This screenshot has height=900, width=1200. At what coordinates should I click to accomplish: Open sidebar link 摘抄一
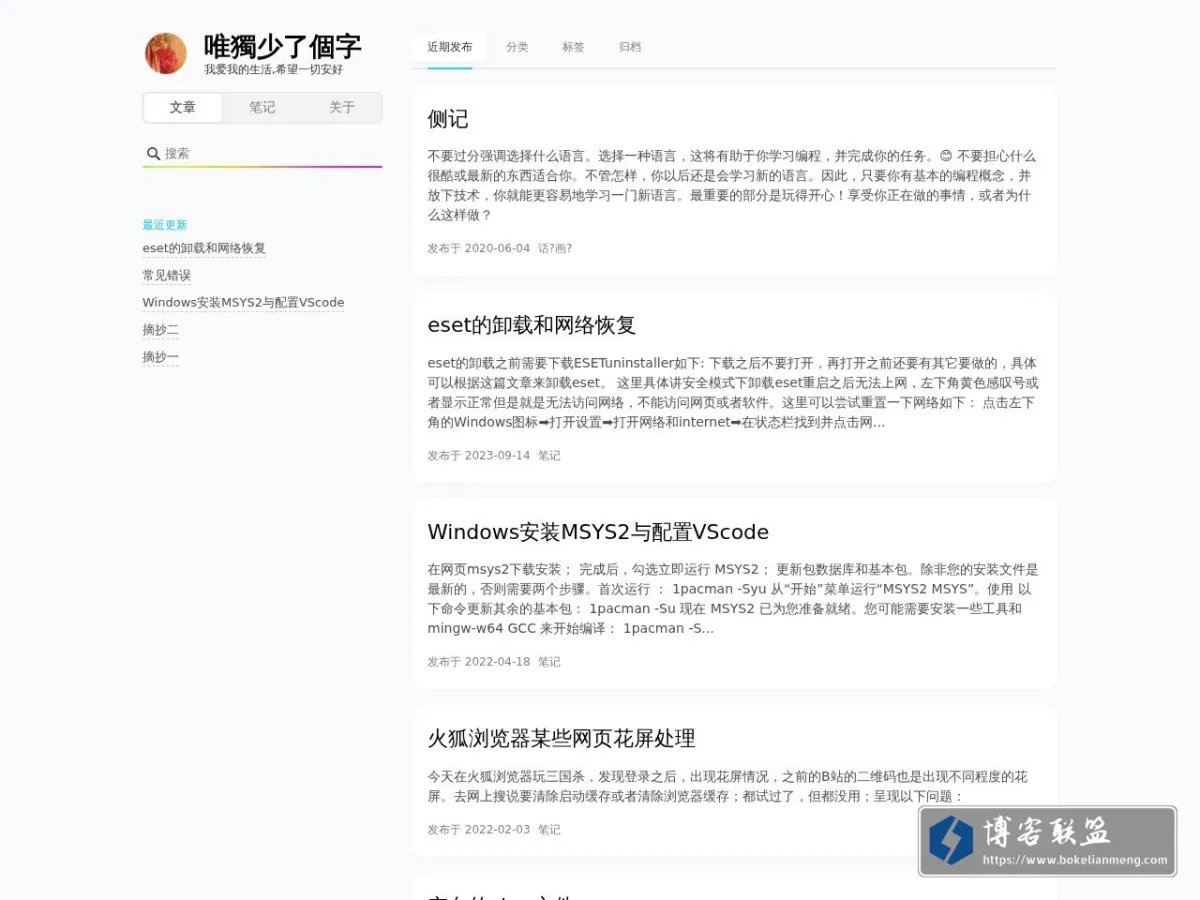click(x=160, y=357)
